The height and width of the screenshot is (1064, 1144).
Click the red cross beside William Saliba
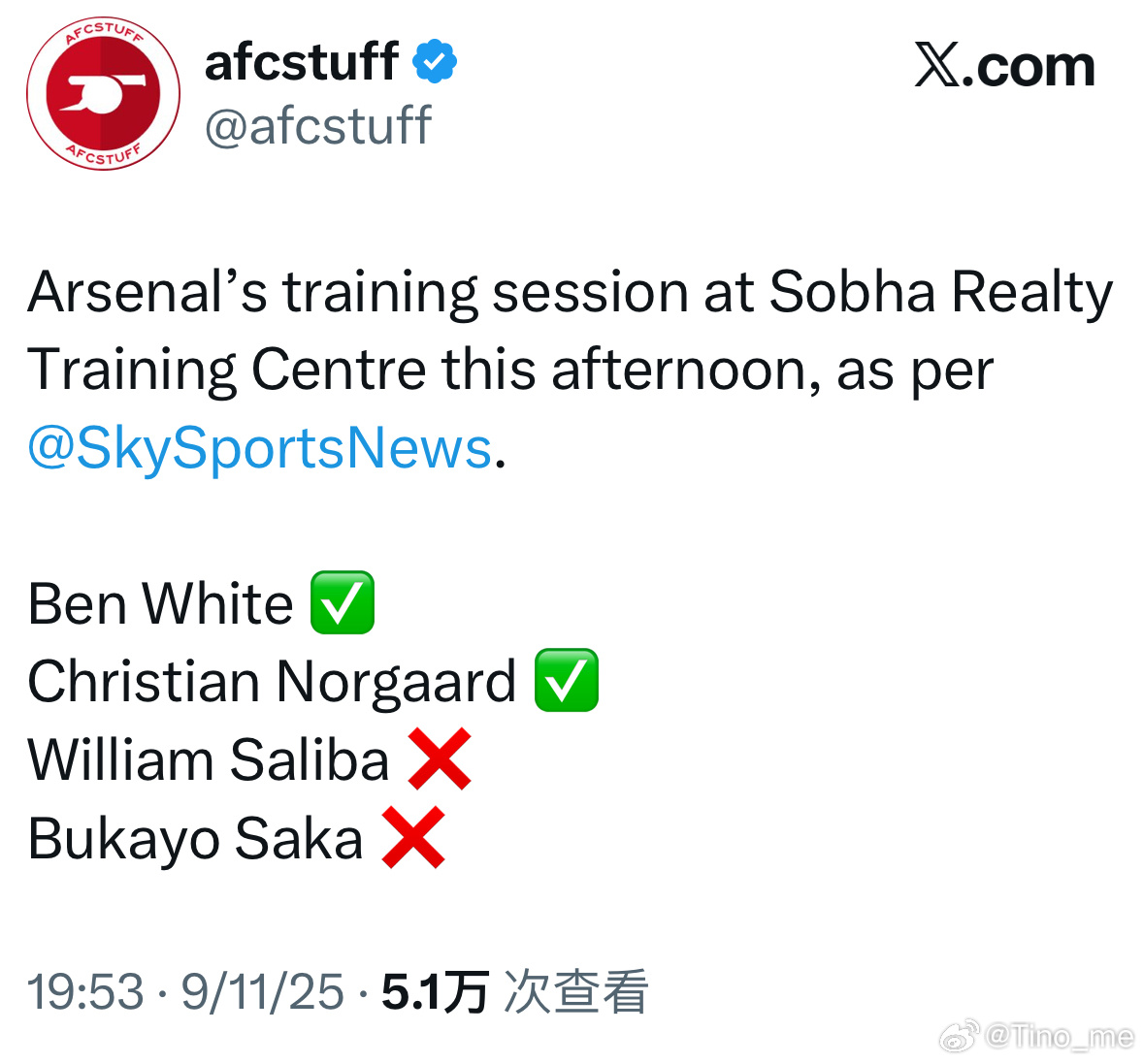440,758
